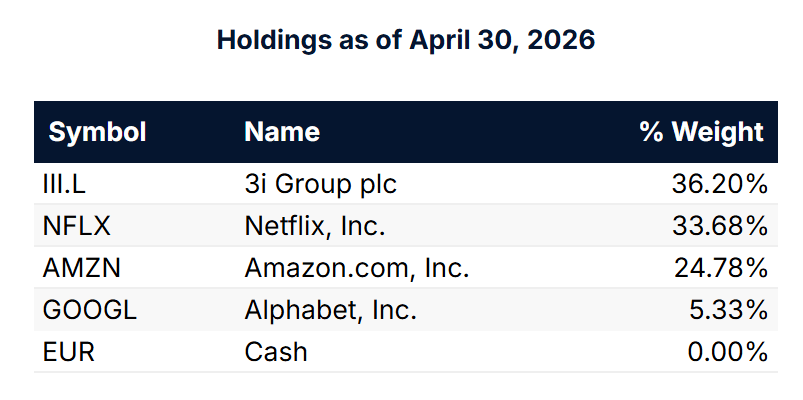
Task: Click the Alphabet, Inc. name
Action: pos(331,310)
